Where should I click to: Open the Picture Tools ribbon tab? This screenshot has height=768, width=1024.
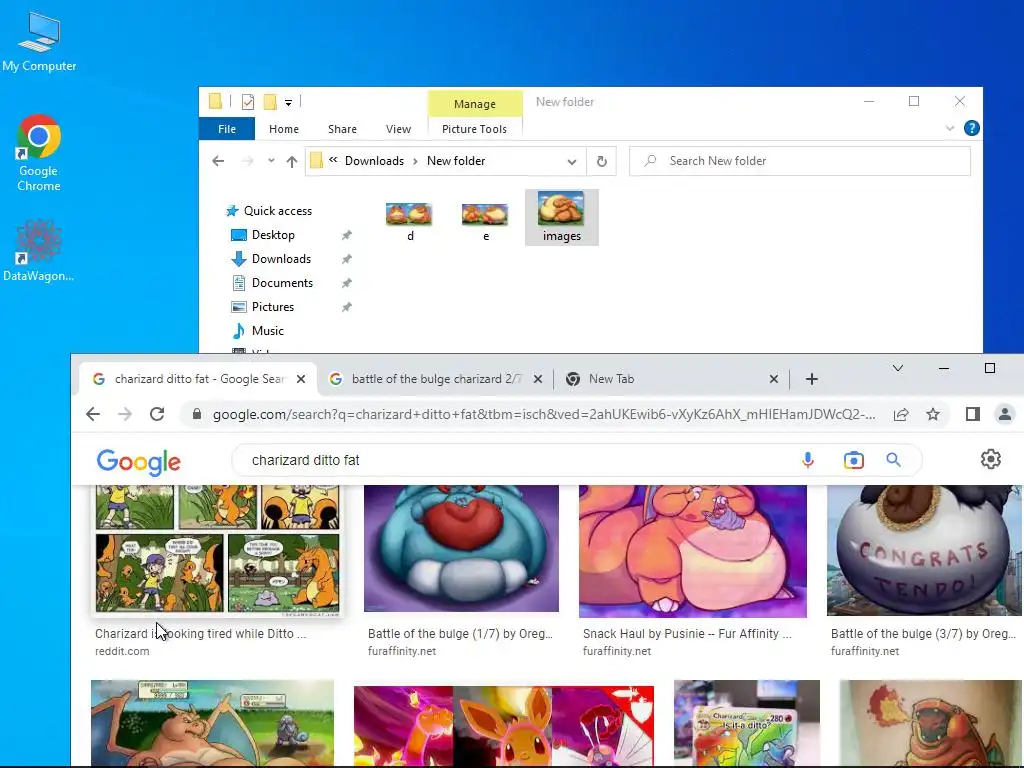pyautogui.click(x=474, y=129)
